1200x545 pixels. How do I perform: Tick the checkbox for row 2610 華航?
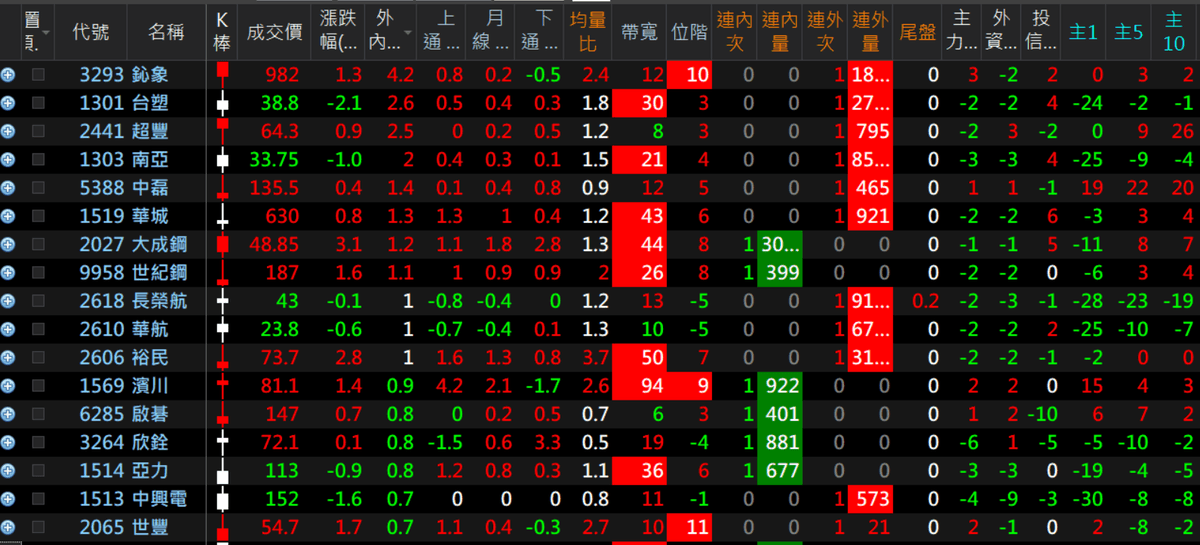pos(38,328)
